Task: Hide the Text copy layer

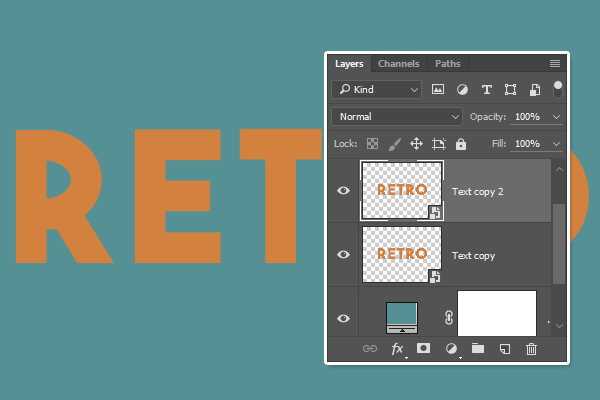Action: point(343,255)
